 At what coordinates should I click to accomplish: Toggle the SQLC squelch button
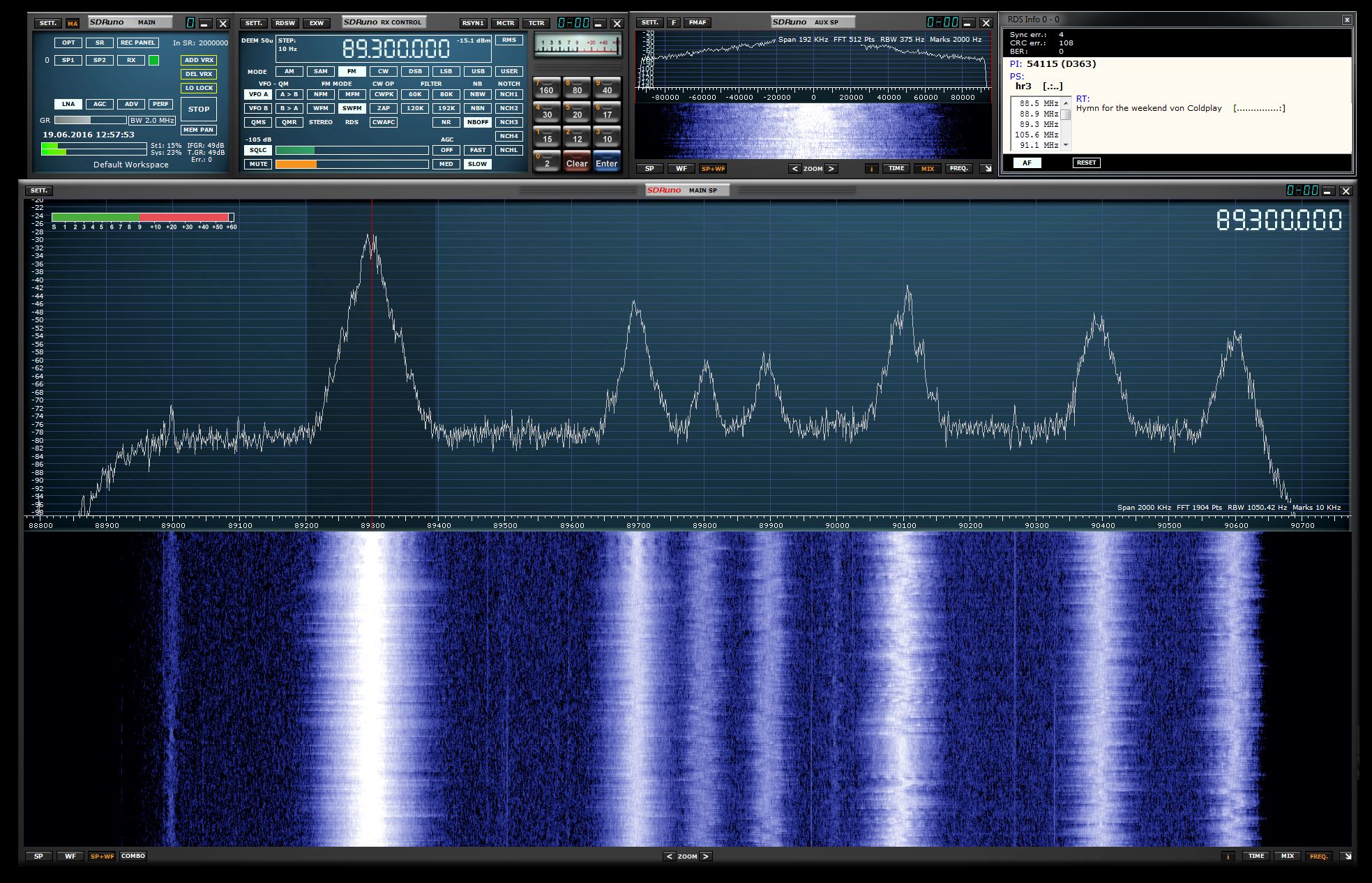pyautogui.click(x=258, y=150)
